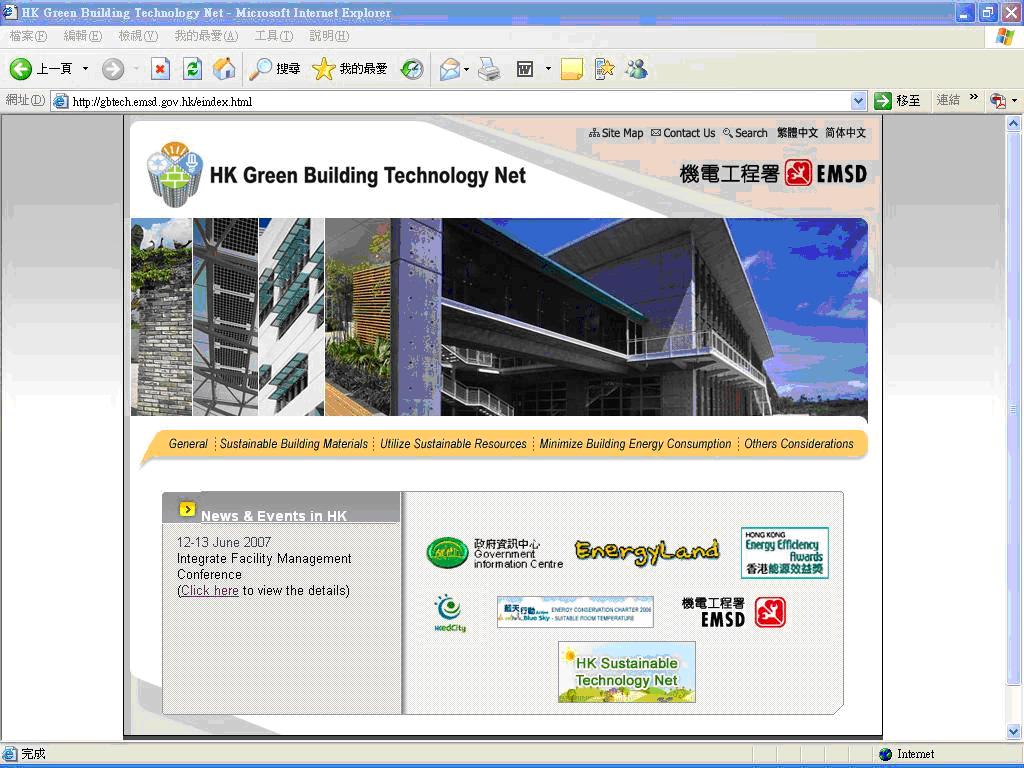Viewport: 1024px width, 768px height.
Task: Follow the 'Click here' conference link
Action: pos(209,591)
